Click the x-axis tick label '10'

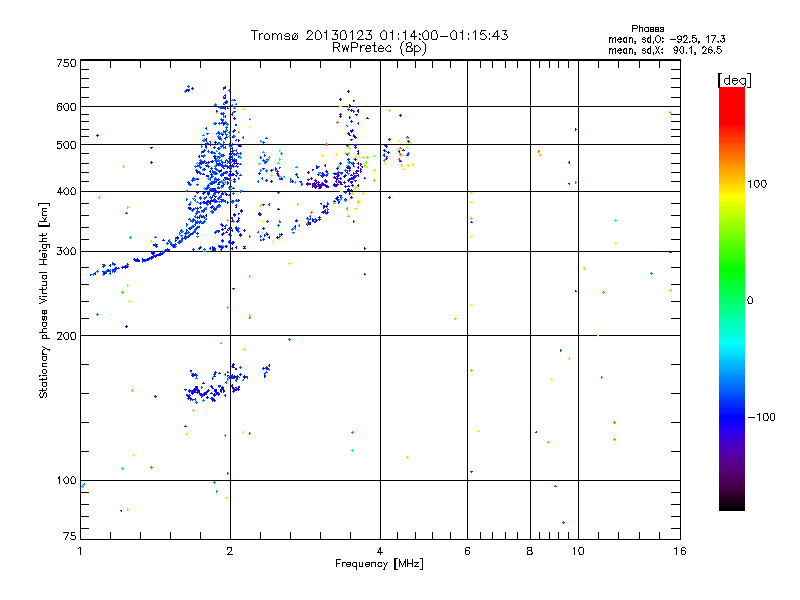tap(578, 551)
